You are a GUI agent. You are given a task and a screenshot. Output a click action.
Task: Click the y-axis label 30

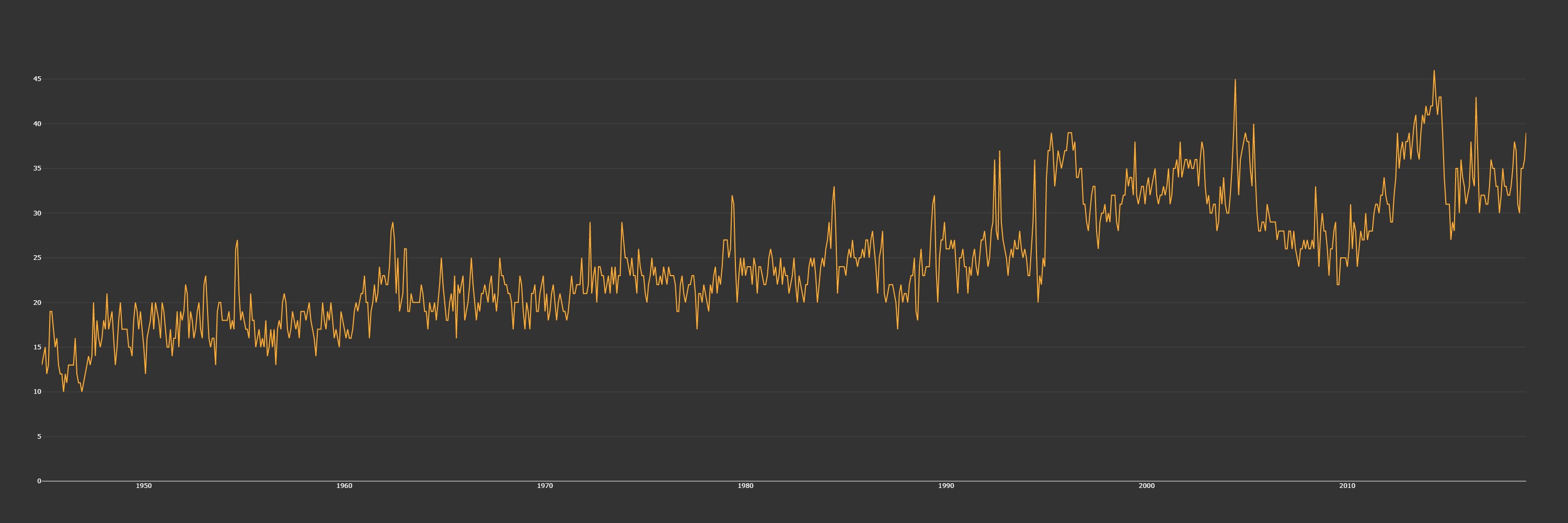(x=37, y=213)
